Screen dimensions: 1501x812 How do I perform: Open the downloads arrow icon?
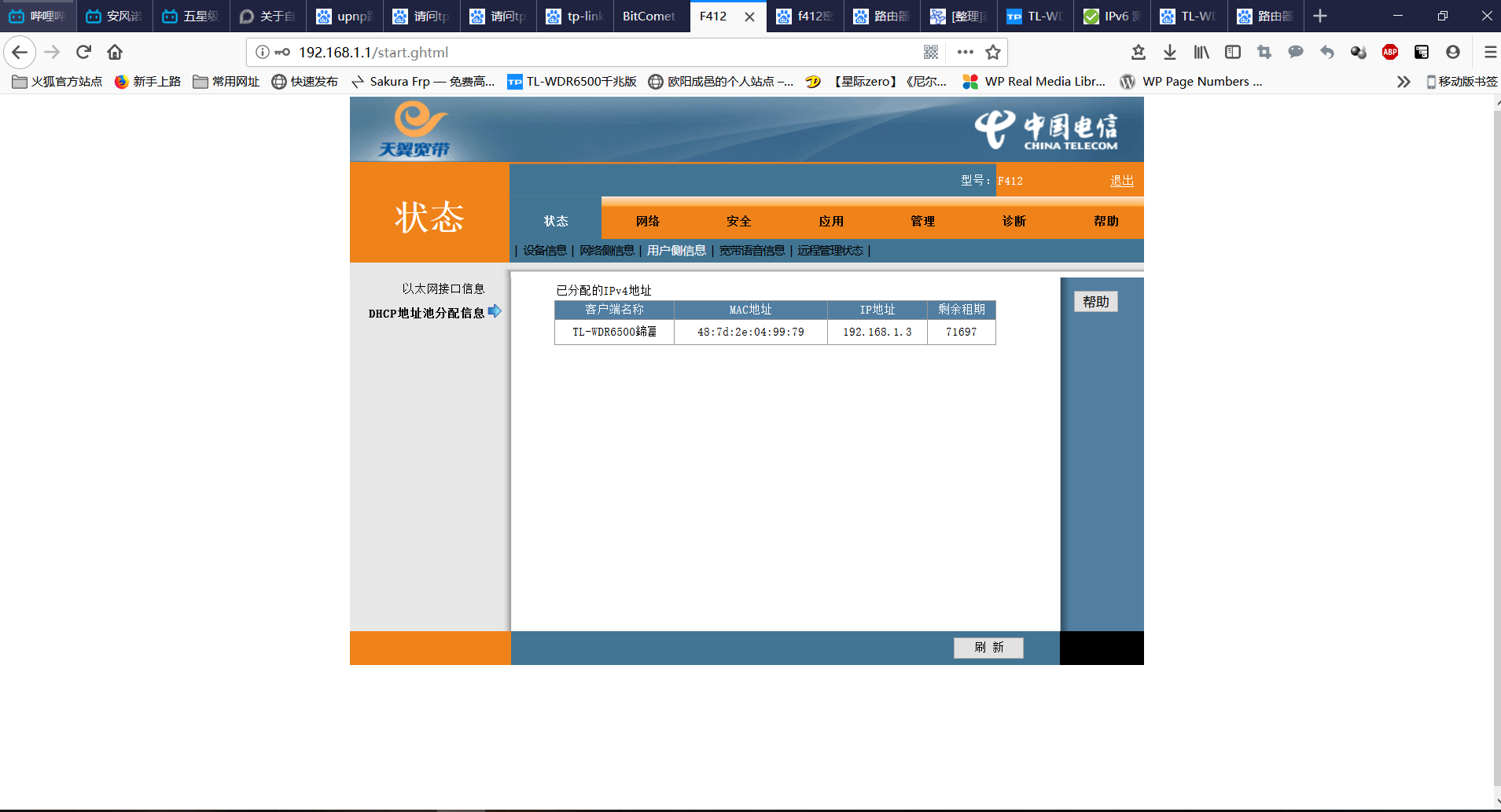(1170, 52)
